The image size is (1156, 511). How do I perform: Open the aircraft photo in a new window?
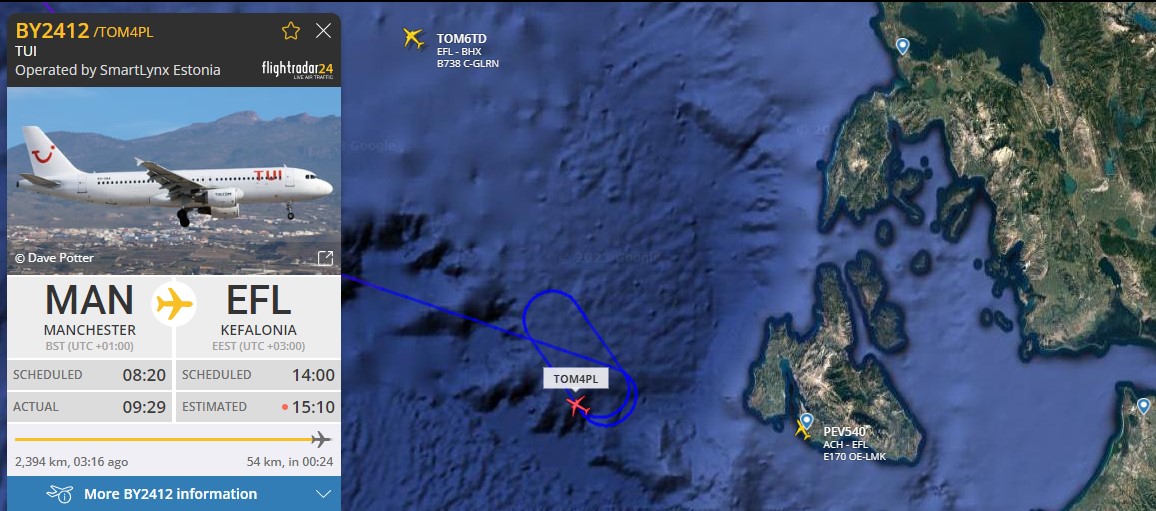(x=325, y=258)
